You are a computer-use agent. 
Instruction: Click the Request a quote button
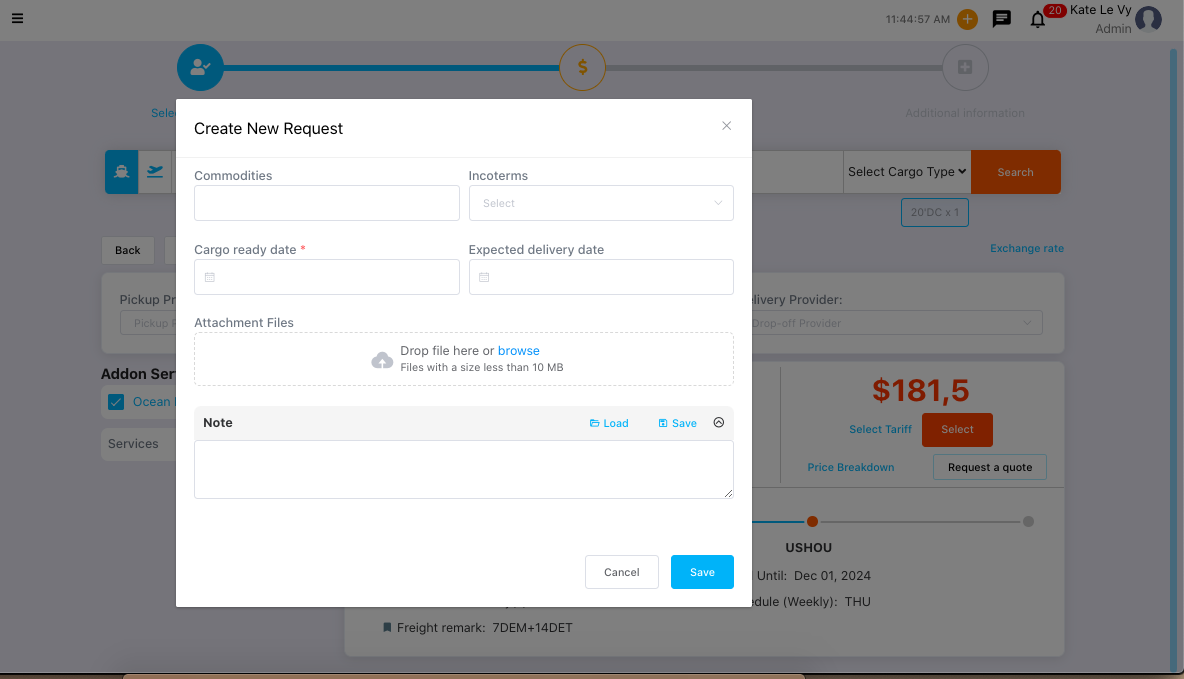click(990, 468)
